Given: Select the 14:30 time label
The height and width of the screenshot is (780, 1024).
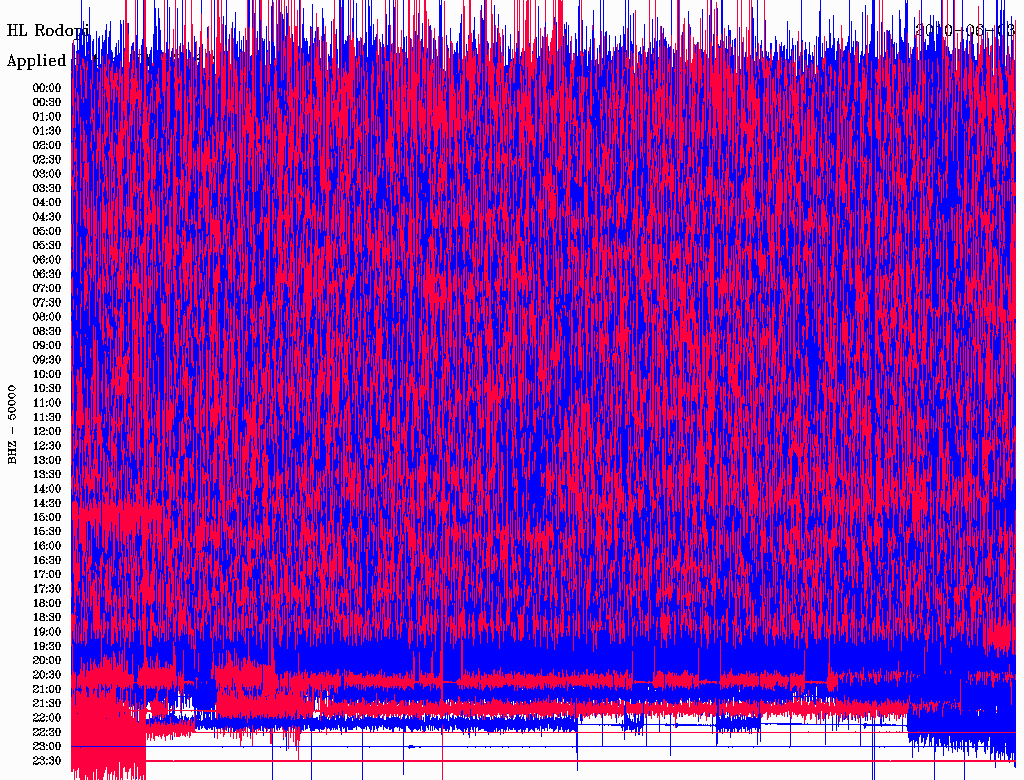Looking at the screenshot, I should click(x=47, y=504).
